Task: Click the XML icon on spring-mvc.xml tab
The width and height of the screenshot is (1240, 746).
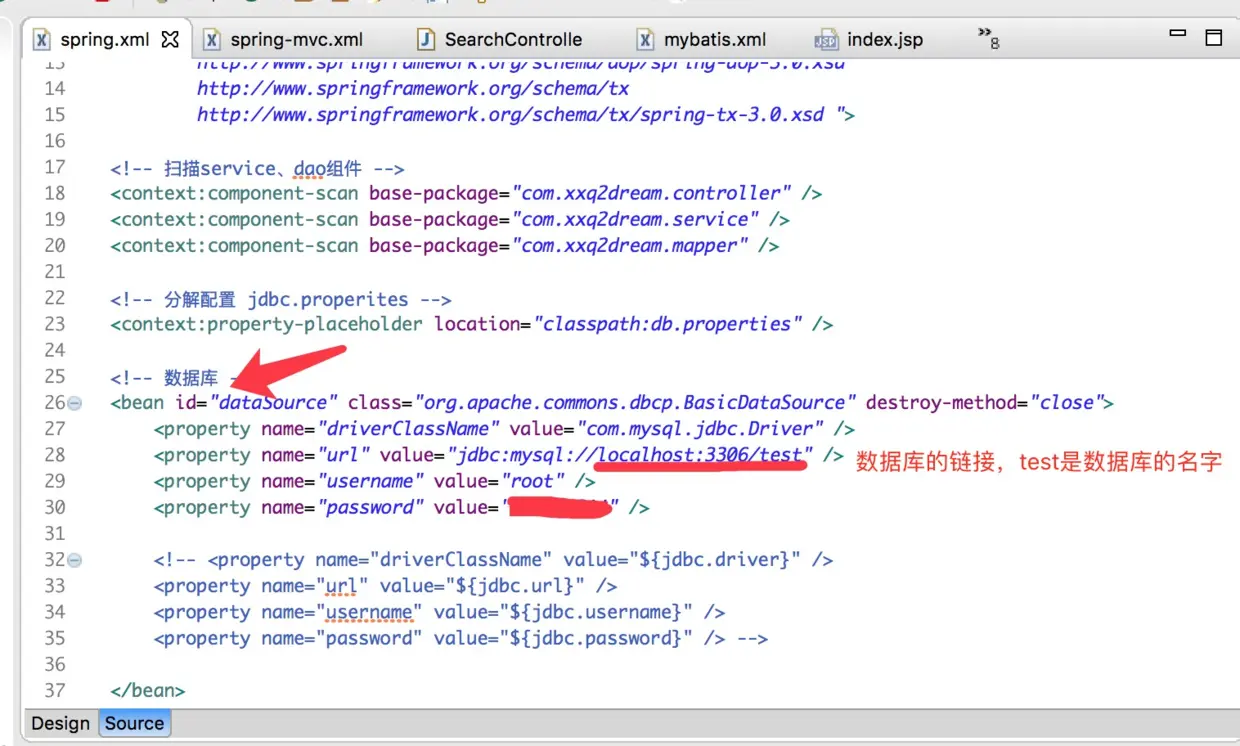Action: [212, 40]
